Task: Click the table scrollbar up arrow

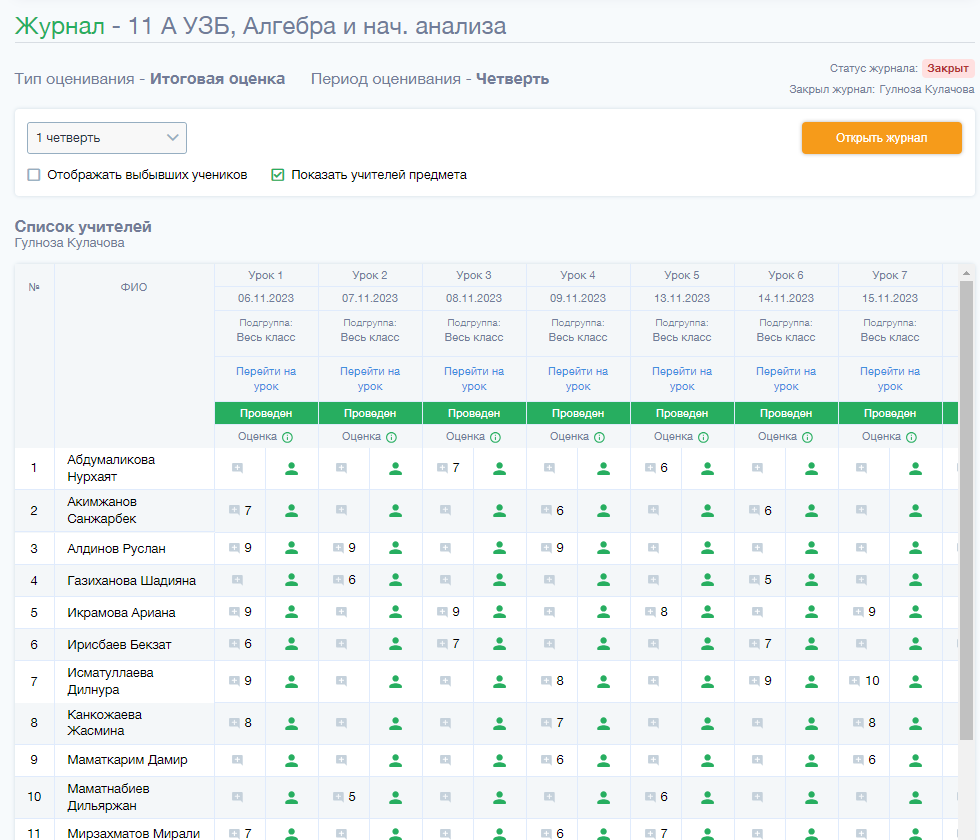Action: pyautogui.click(x=966, y=273)
